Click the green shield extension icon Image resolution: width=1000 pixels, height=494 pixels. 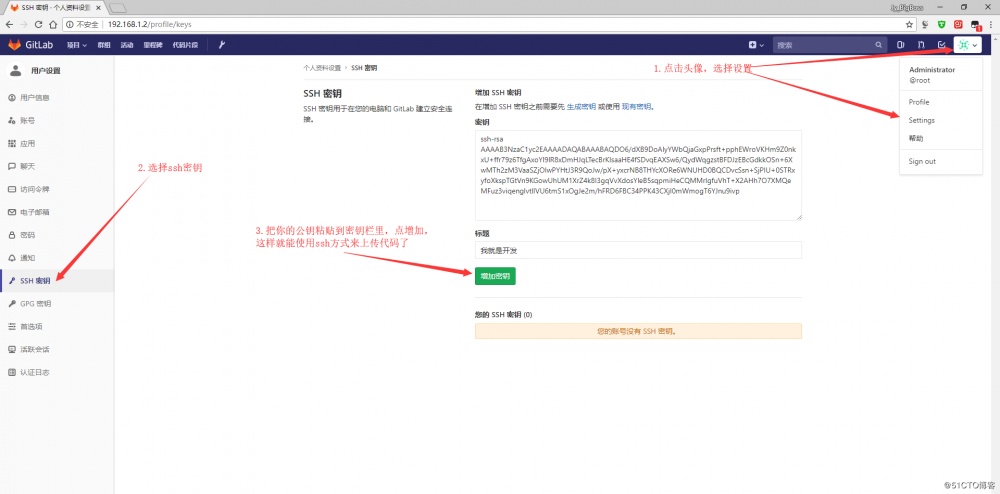[941, 24]
